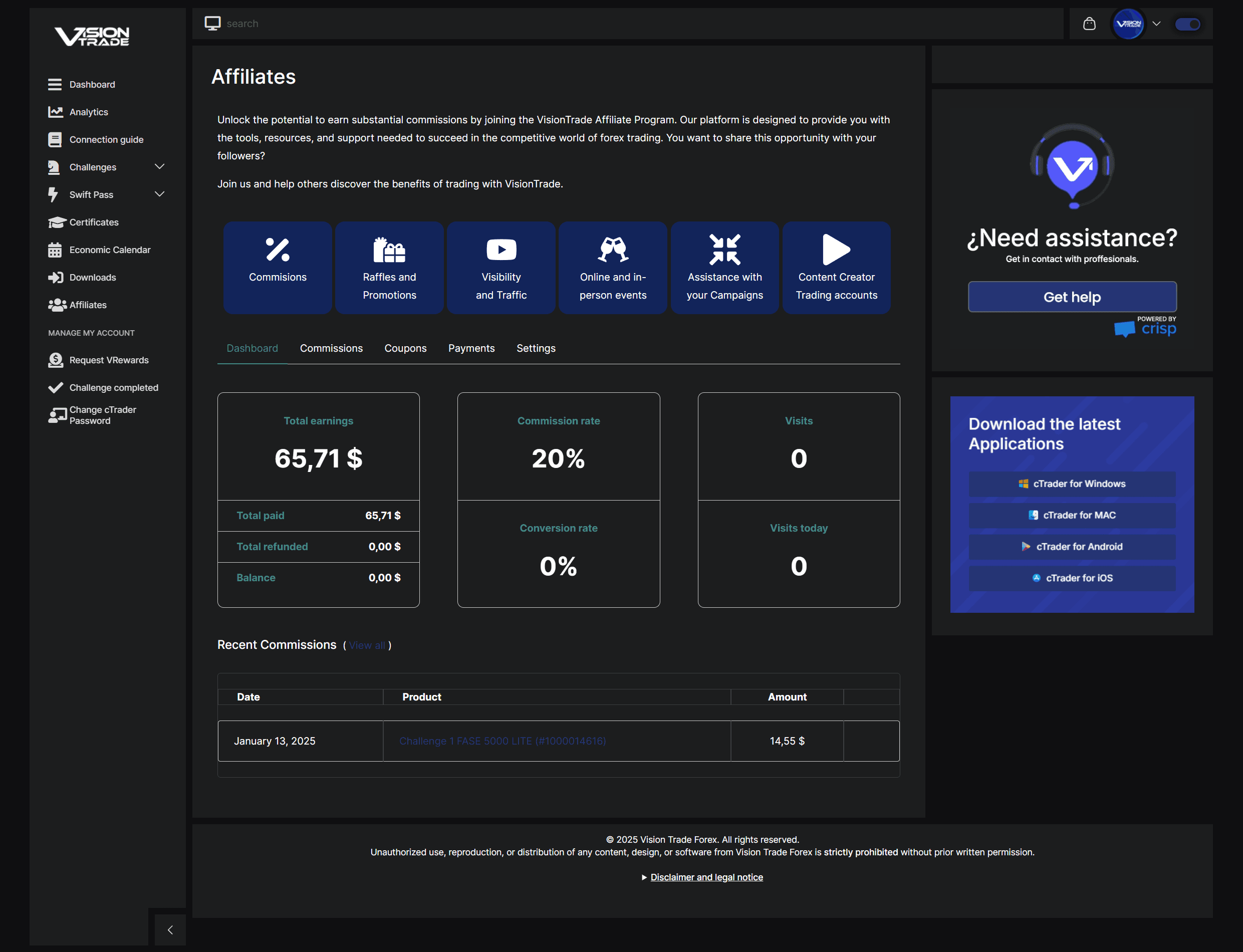Click the arrows icon for Assistance with Campaigns
The height and width of the screenshot is (952, 1243).
724,250
